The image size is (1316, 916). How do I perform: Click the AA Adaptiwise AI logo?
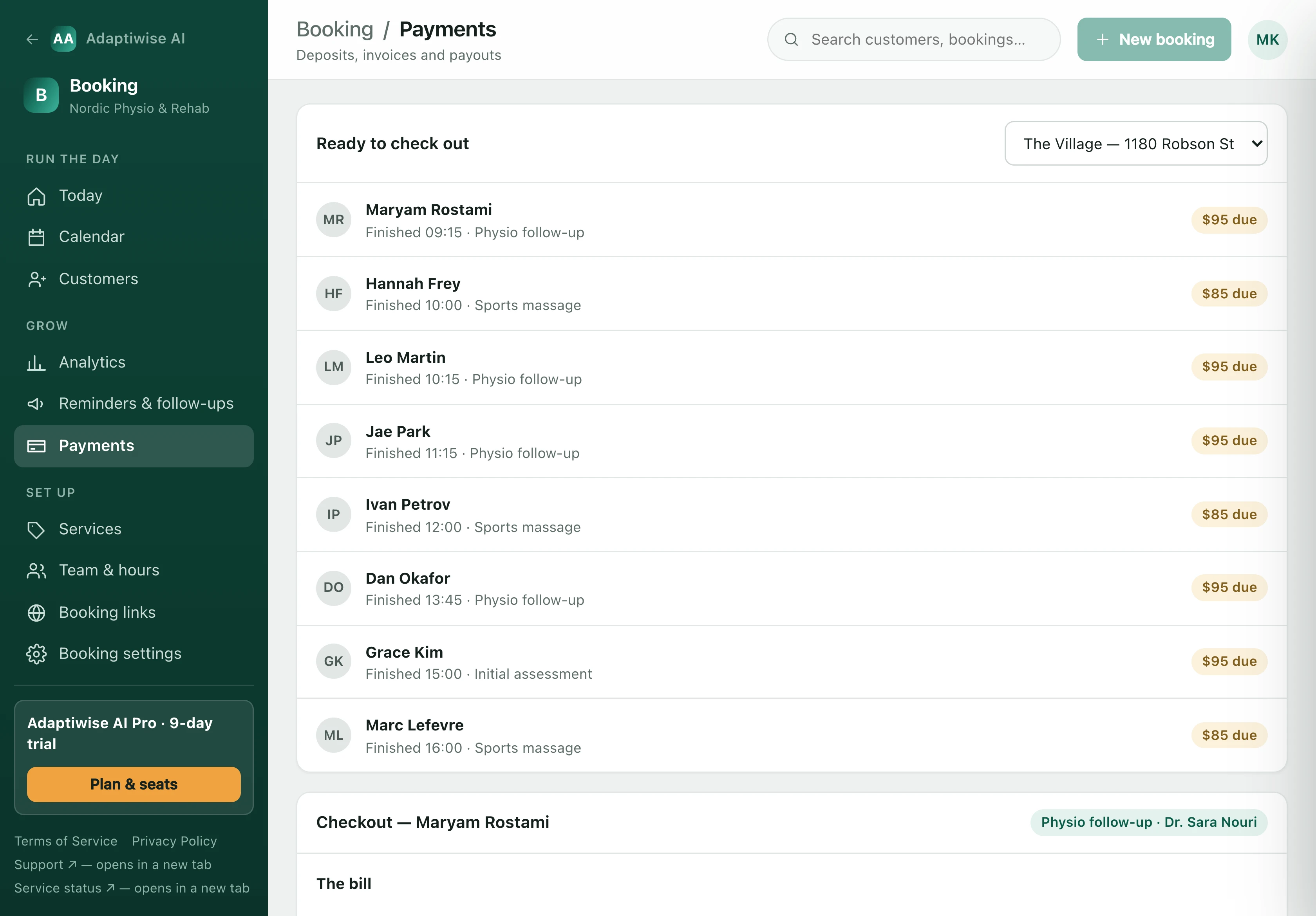pos(63,39)
